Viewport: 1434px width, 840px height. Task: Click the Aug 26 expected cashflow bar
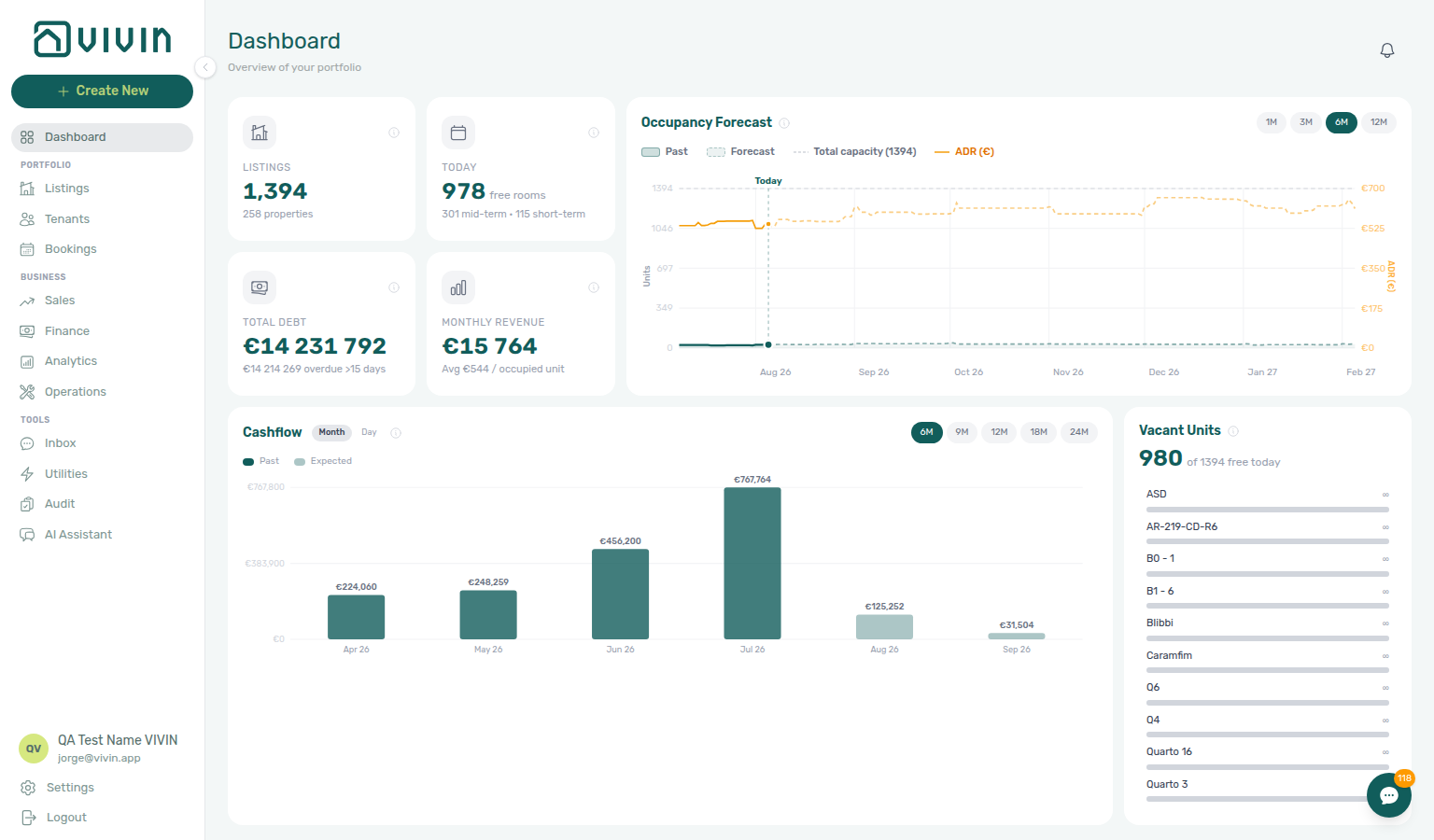pos(885,627)
